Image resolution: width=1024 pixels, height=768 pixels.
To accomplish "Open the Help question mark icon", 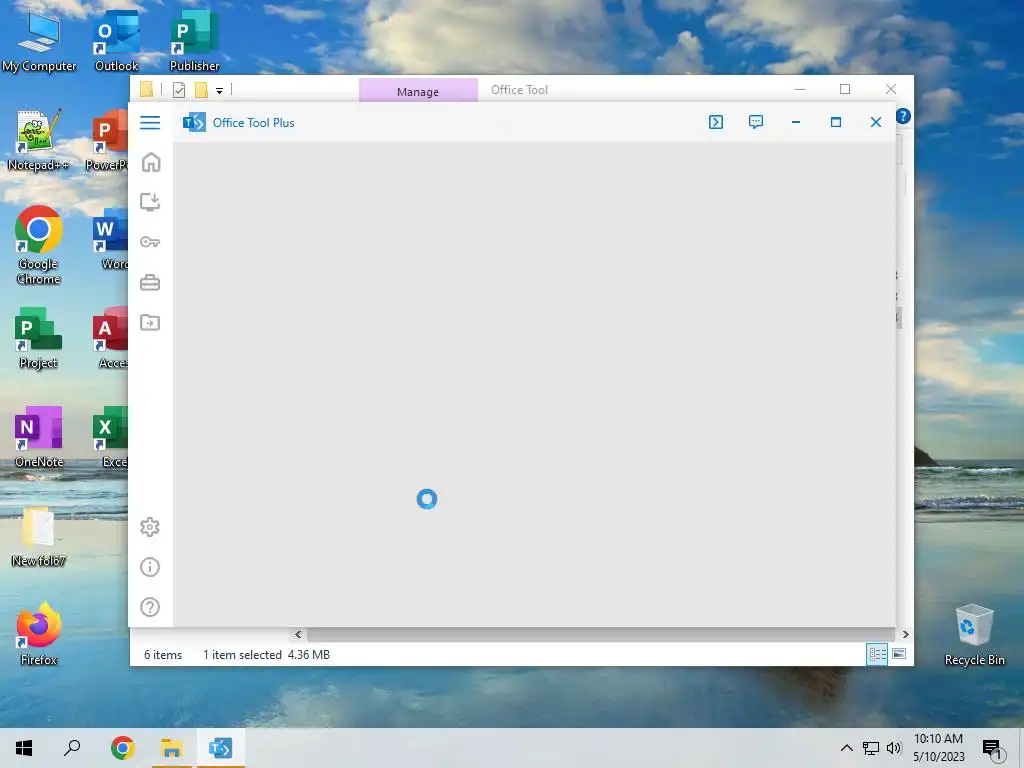I will pyautogui.click(x=150, y=607).
